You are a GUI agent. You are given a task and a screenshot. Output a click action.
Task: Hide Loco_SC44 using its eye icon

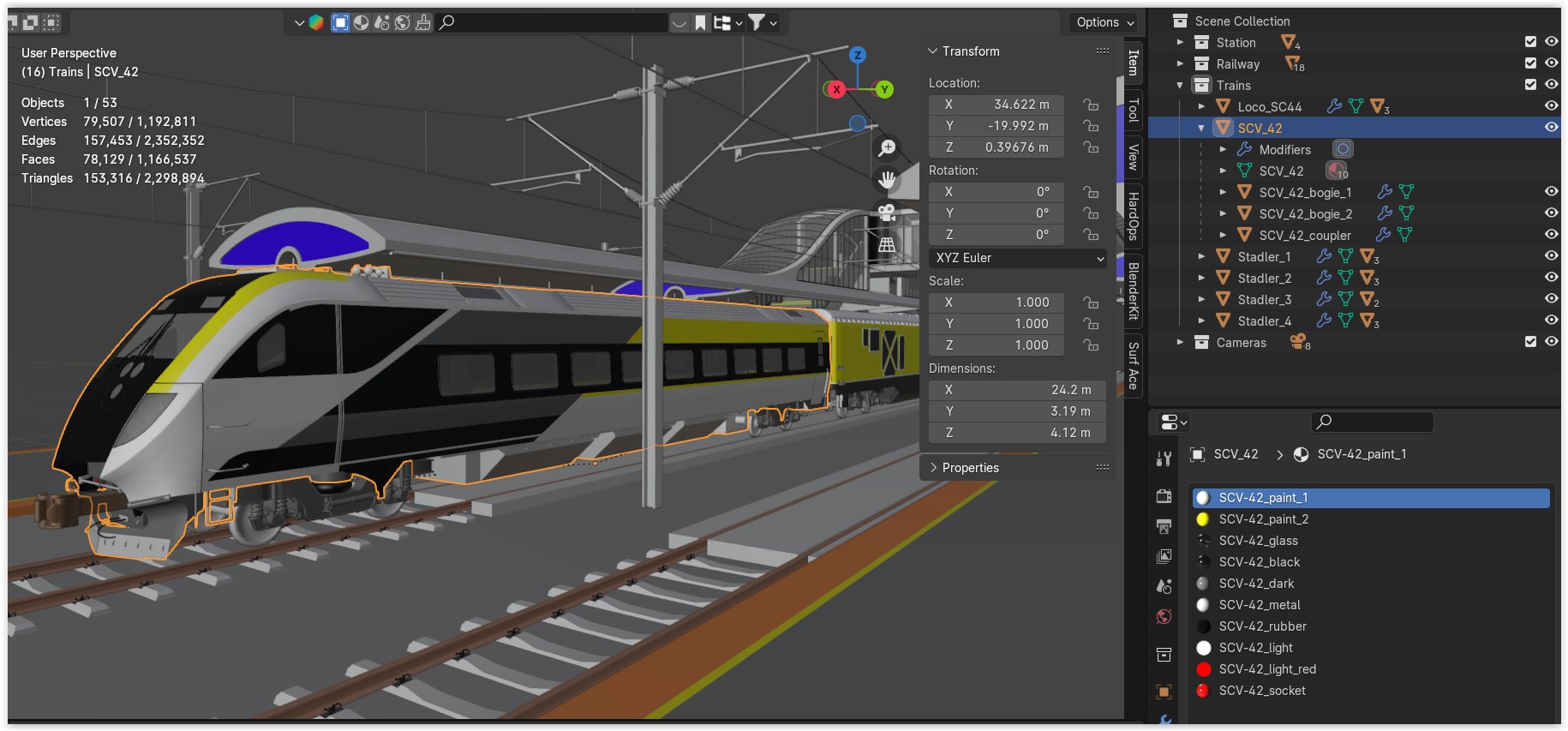point(1551,105)
